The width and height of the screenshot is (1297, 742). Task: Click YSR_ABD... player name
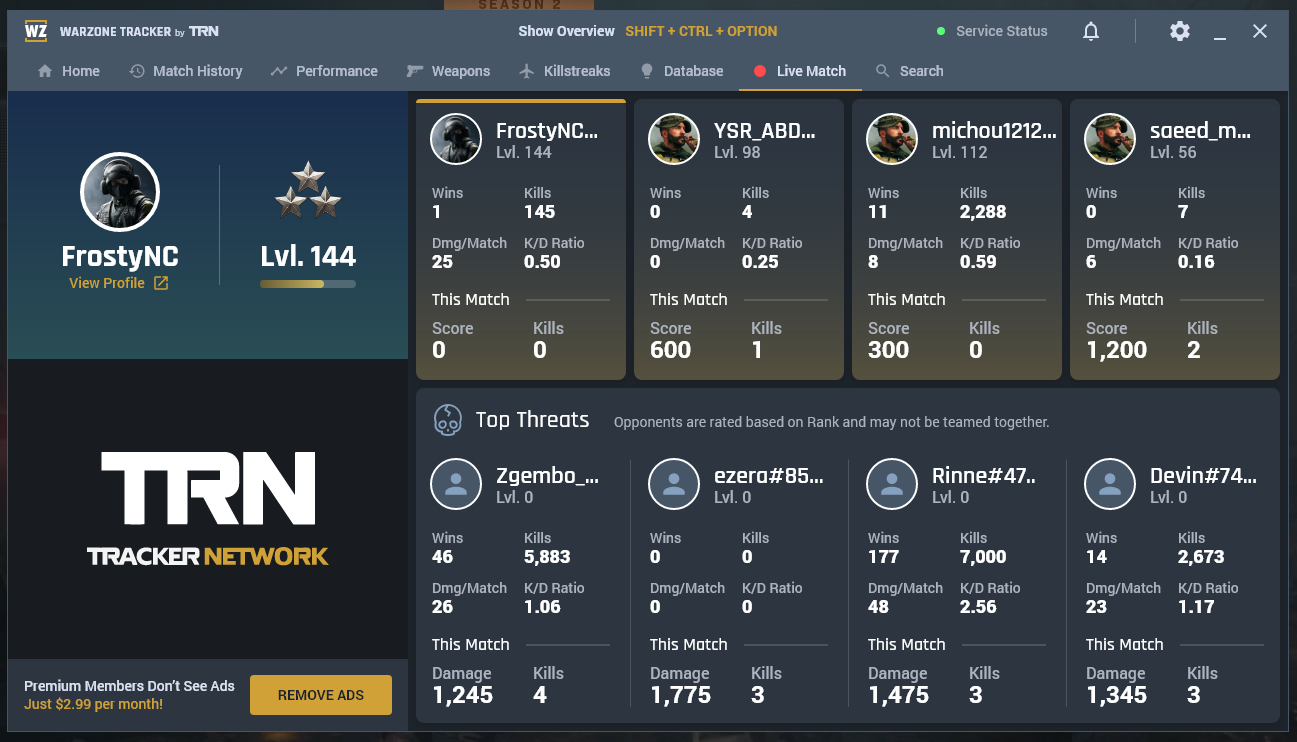pyautogui.click(x=764, y=131)
